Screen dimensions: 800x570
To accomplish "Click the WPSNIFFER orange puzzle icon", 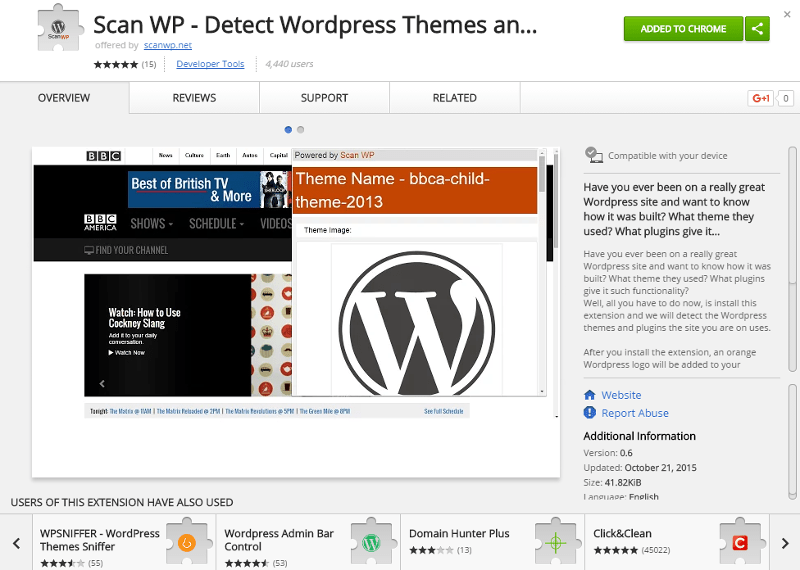I will [187, 542].
